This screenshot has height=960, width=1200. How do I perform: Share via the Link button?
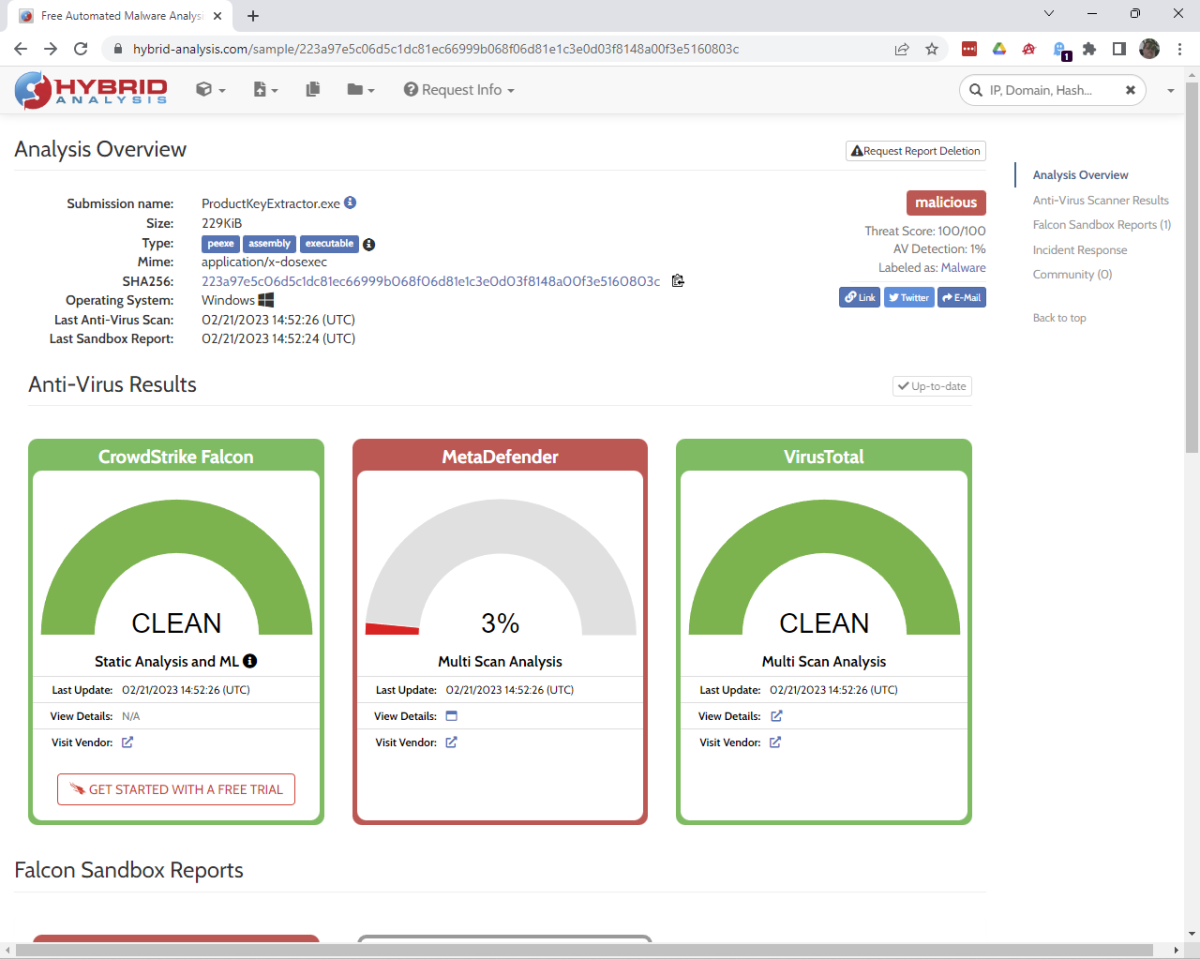(x=860, y=297)
